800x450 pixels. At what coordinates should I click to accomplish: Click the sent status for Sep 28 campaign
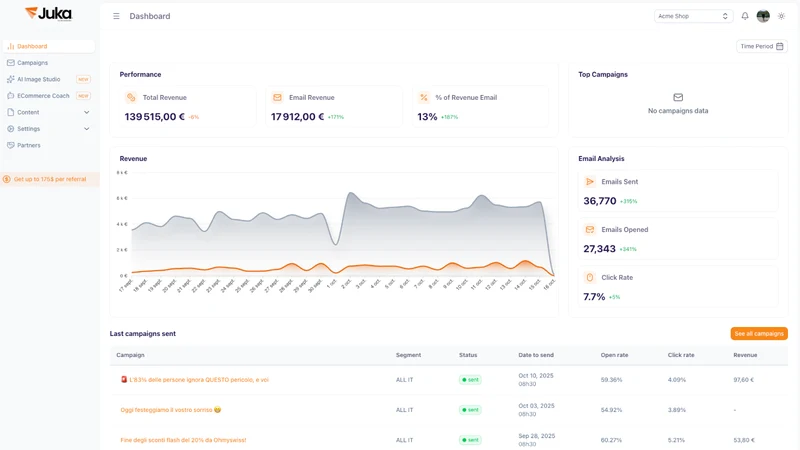click(x=470, y=440)
